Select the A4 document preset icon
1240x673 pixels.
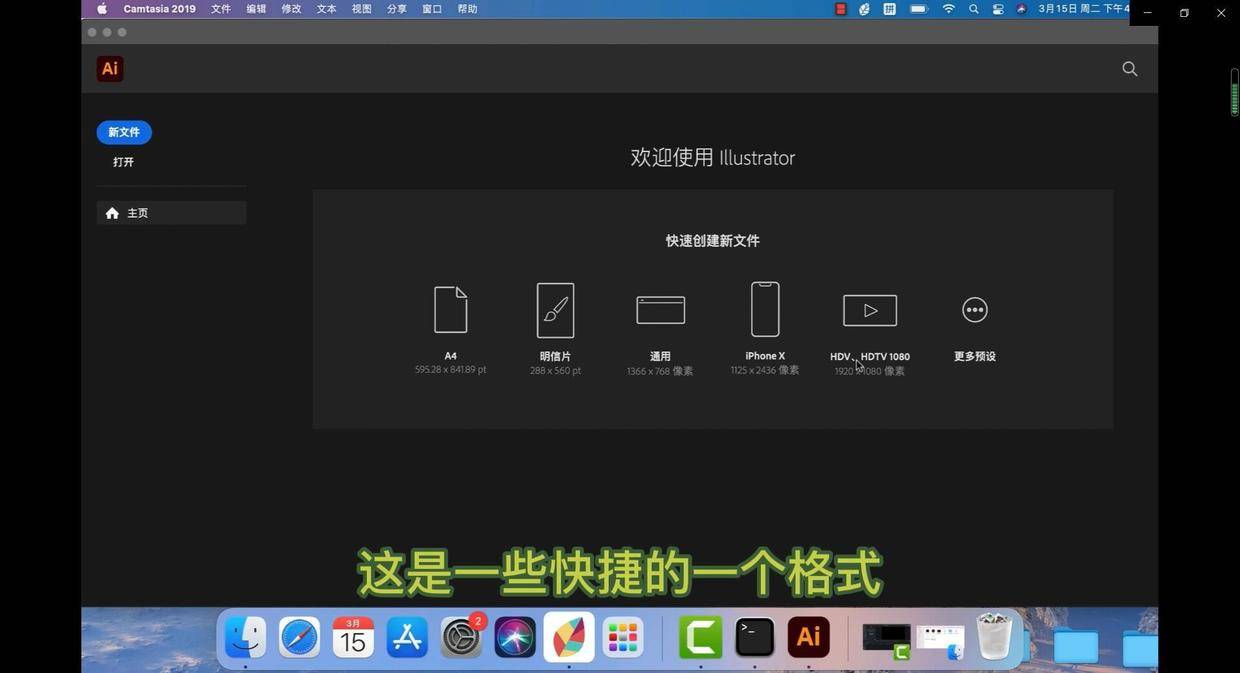[450, 310]
